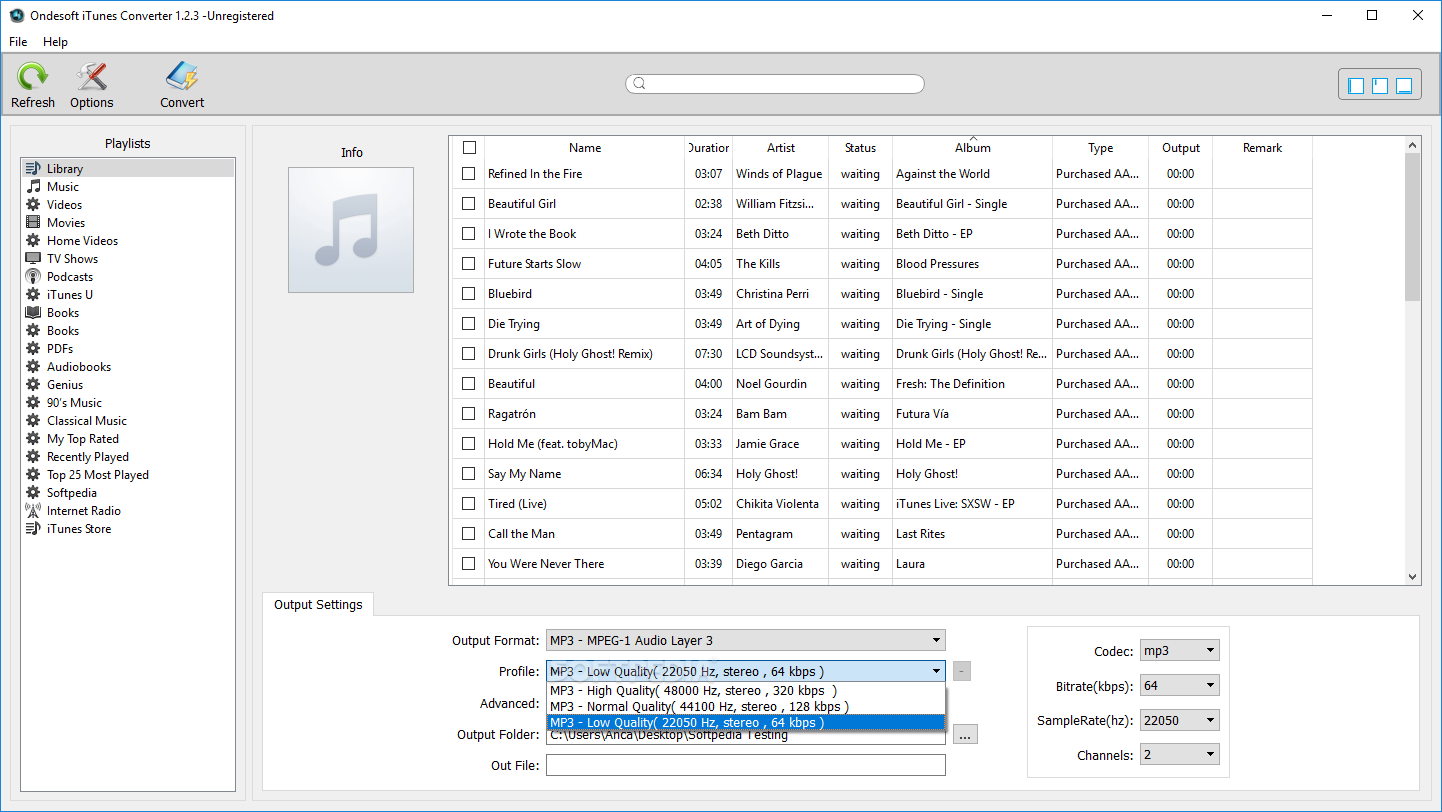This screenshot has height=812, width=1442.
Task: Choose MP3 Low Quality 64 kbps option
Action: pos(745,723)
